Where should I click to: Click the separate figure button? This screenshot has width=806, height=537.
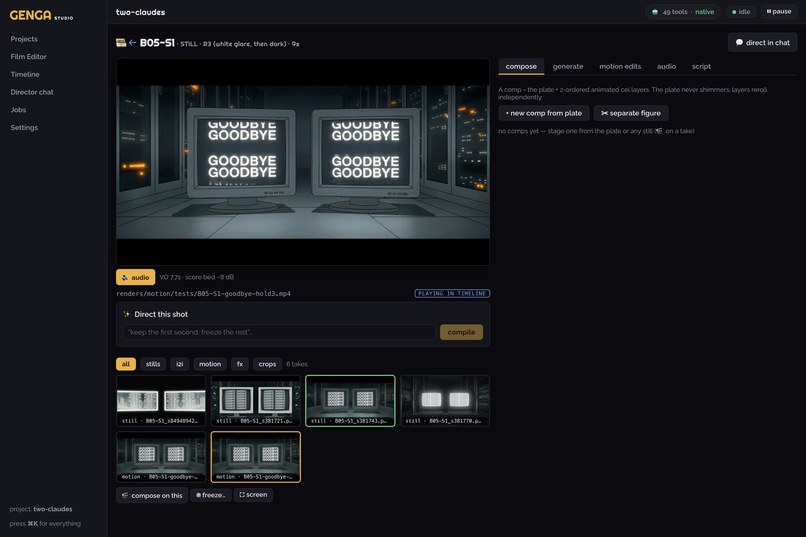[631, 113]
